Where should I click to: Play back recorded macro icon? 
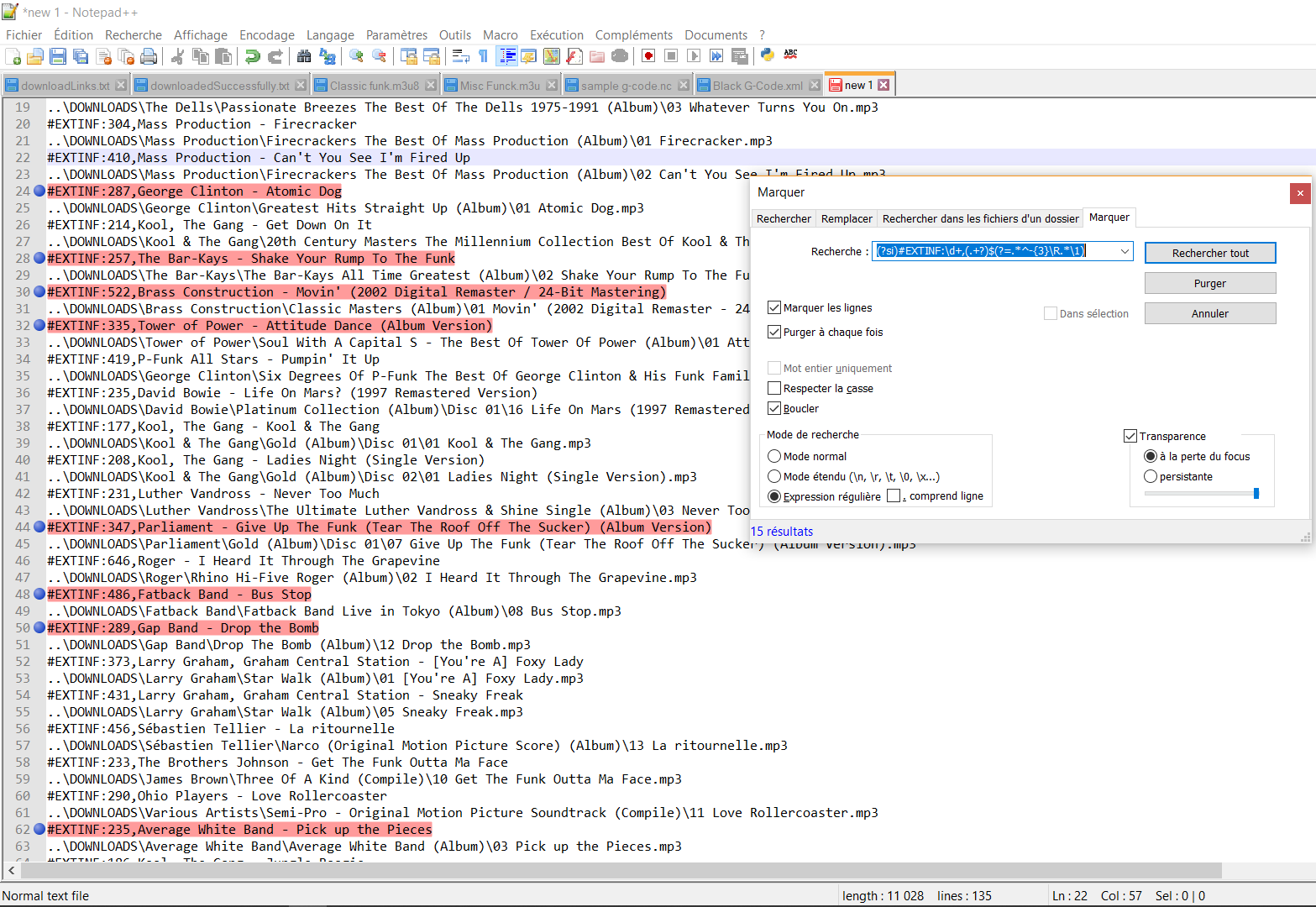click(x=694, y=56)
